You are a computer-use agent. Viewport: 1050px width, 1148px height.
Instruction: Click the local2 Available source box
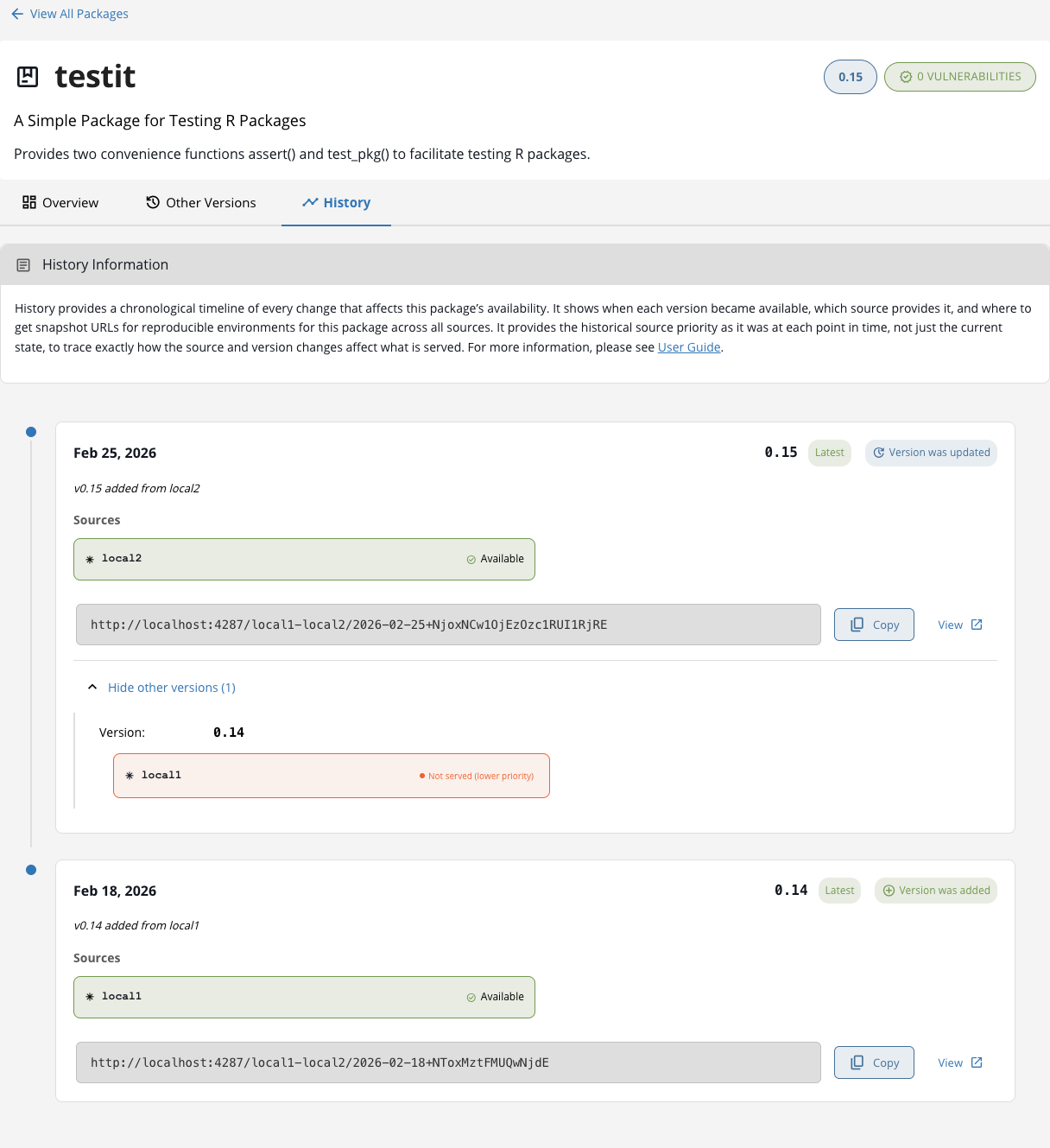click(x=304, y=559)
